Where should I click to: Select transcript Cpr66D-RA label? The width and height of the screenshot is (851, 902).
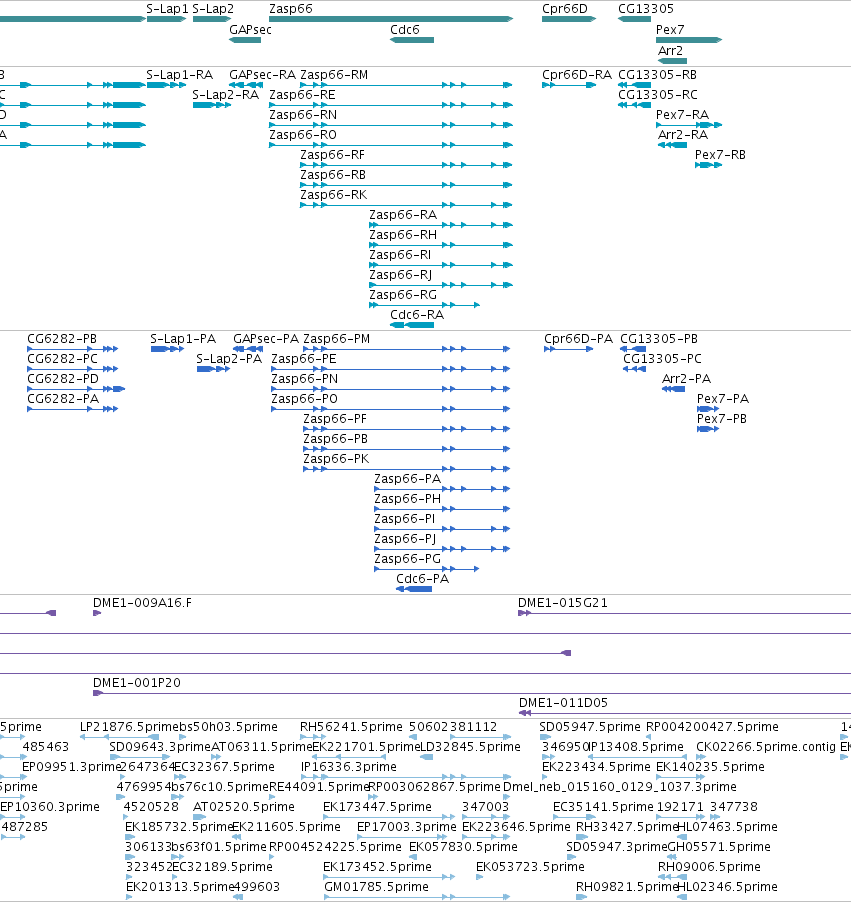[577, 75]
